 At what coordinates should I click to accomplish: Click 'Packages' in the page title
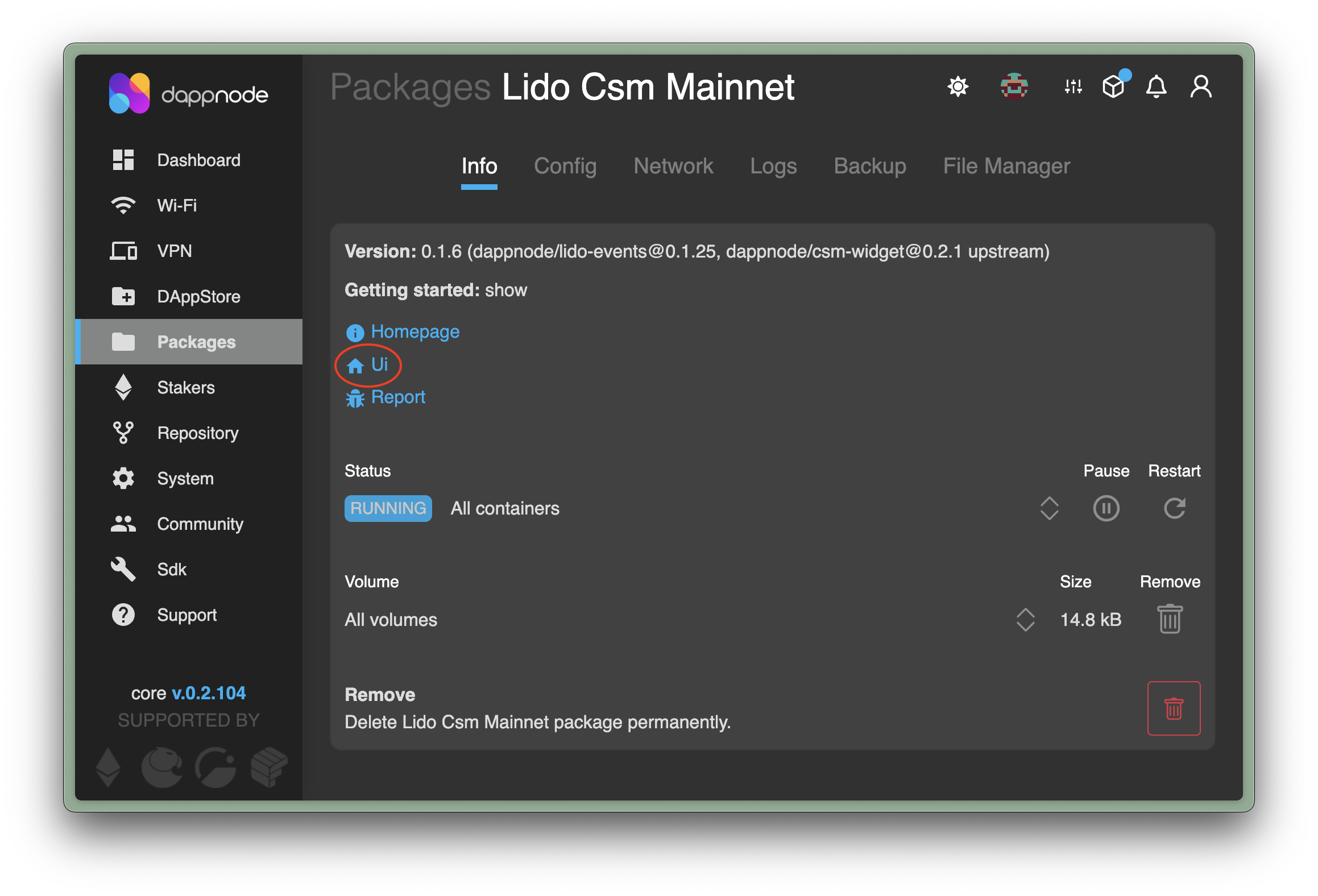click(410, 87)
